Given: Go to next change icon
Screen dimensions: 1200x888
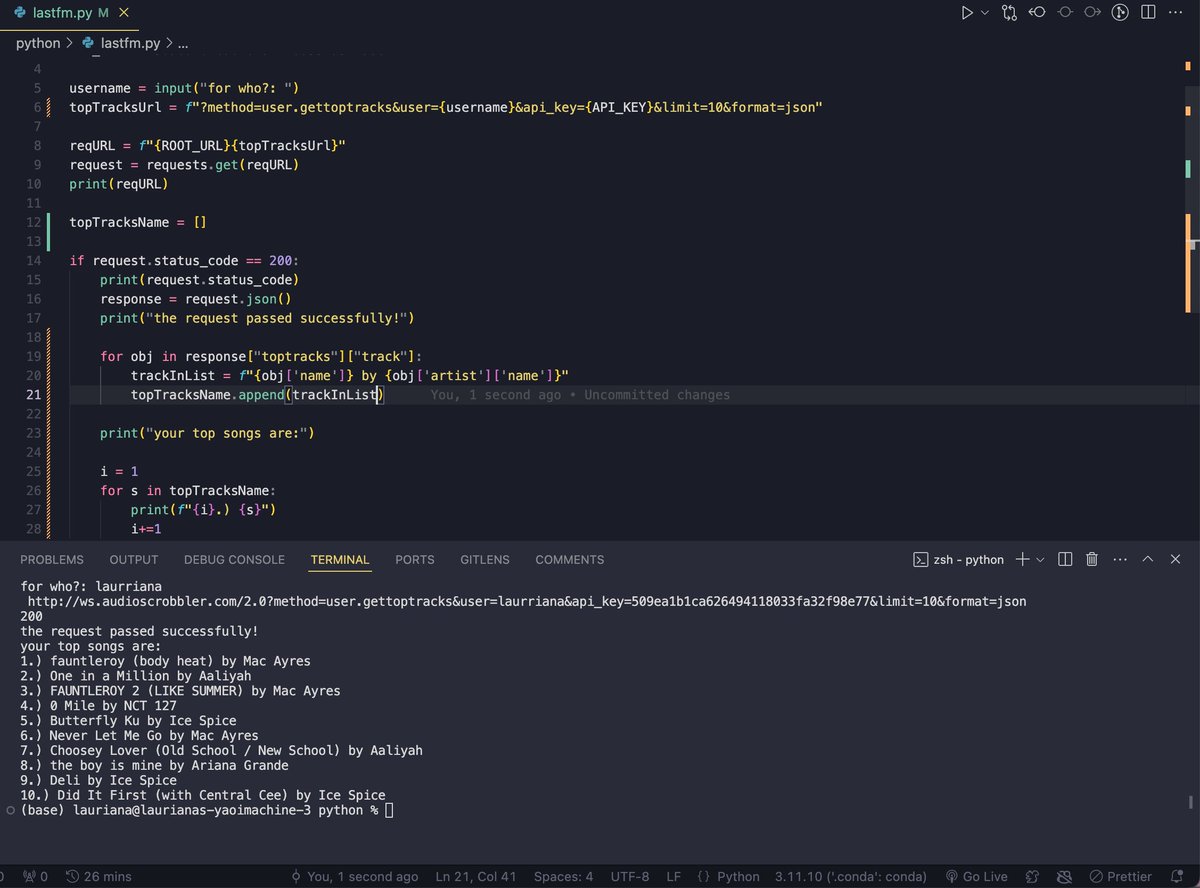Looking at the screenshot, I should tap(1093, 13).
